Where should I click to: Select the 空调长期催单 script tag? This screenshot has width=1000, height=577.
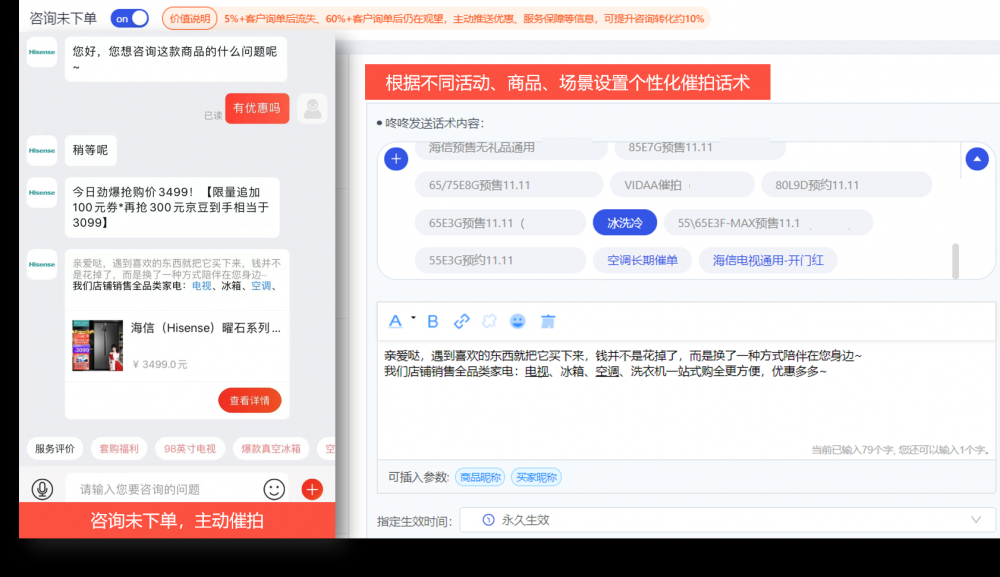[642, 260]
